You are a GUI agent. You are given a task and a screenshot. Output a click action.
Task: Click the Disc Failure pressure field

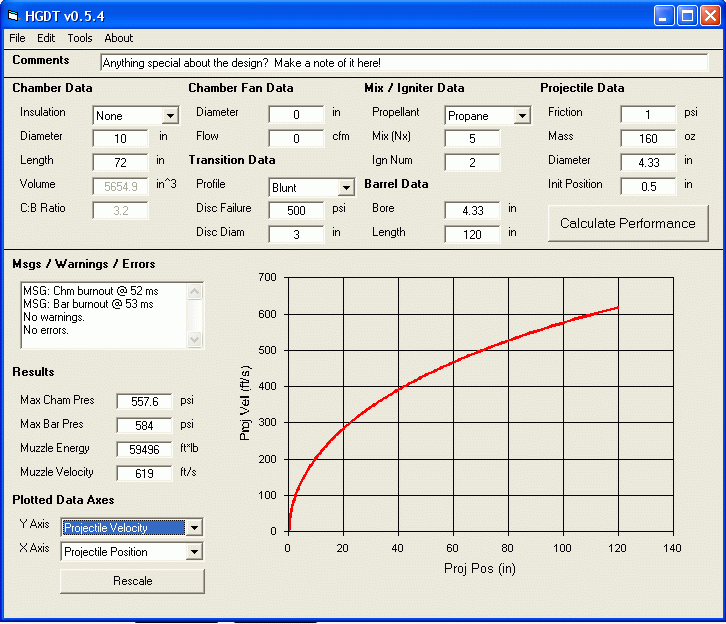click(296, 210)
